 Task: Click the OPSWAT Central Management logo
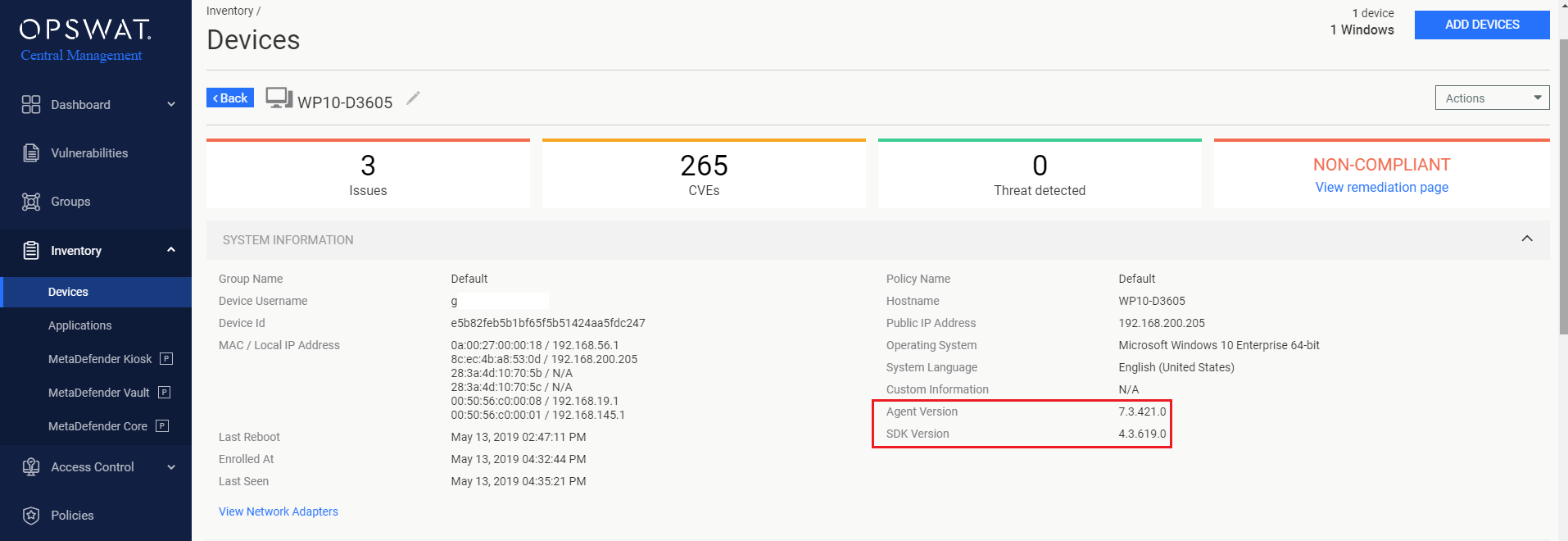pyautogui.click(x=85, y=40)
